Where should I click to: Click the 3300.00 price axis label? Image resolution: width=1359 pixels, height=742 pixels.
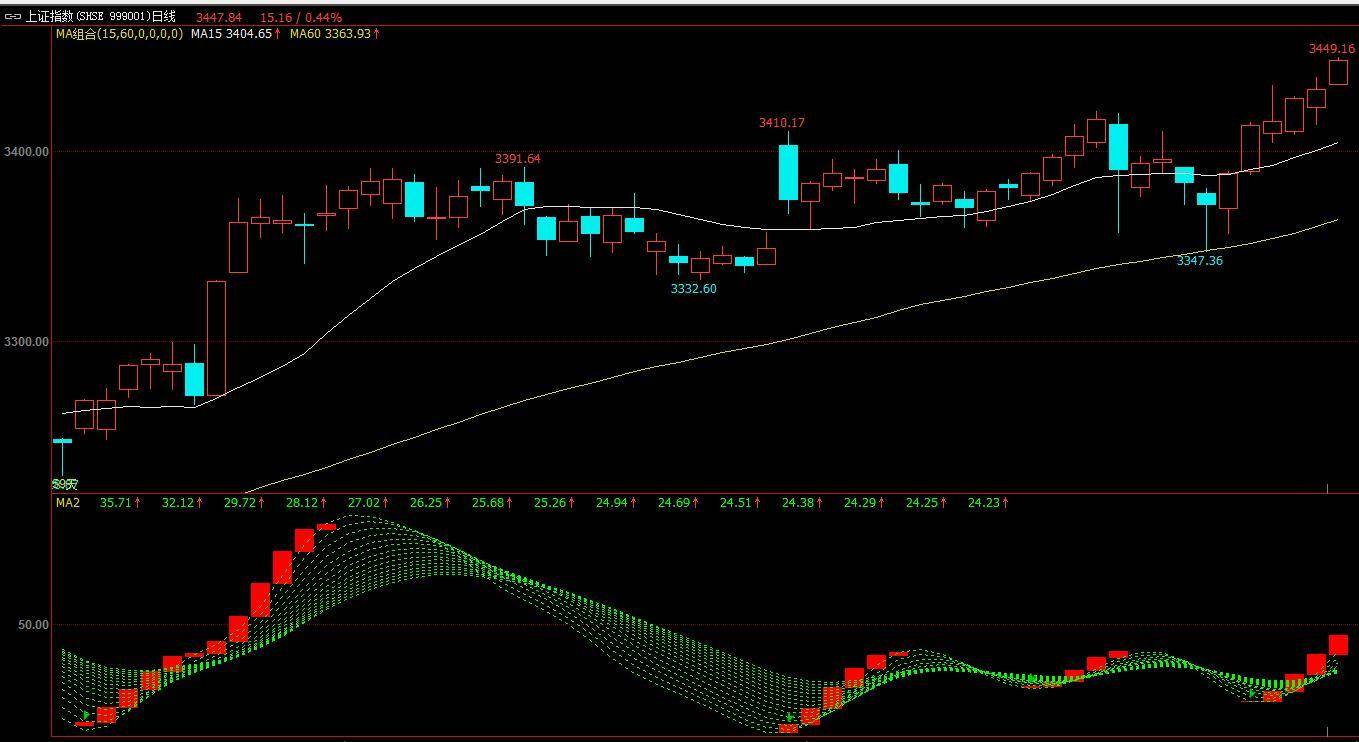point(26,342)
